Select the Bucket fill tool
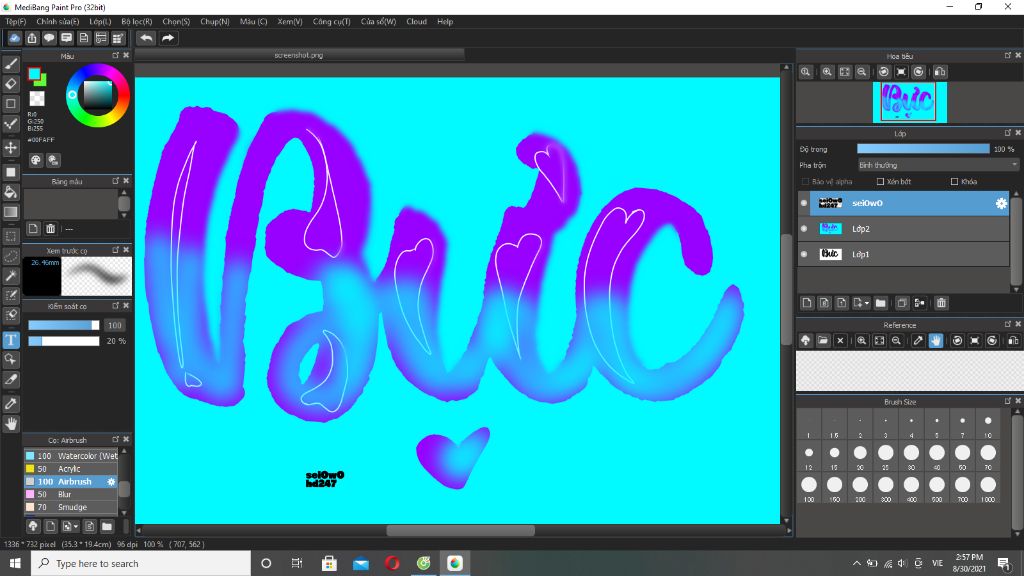1024x576 pixels. click(x=10, y=192)
